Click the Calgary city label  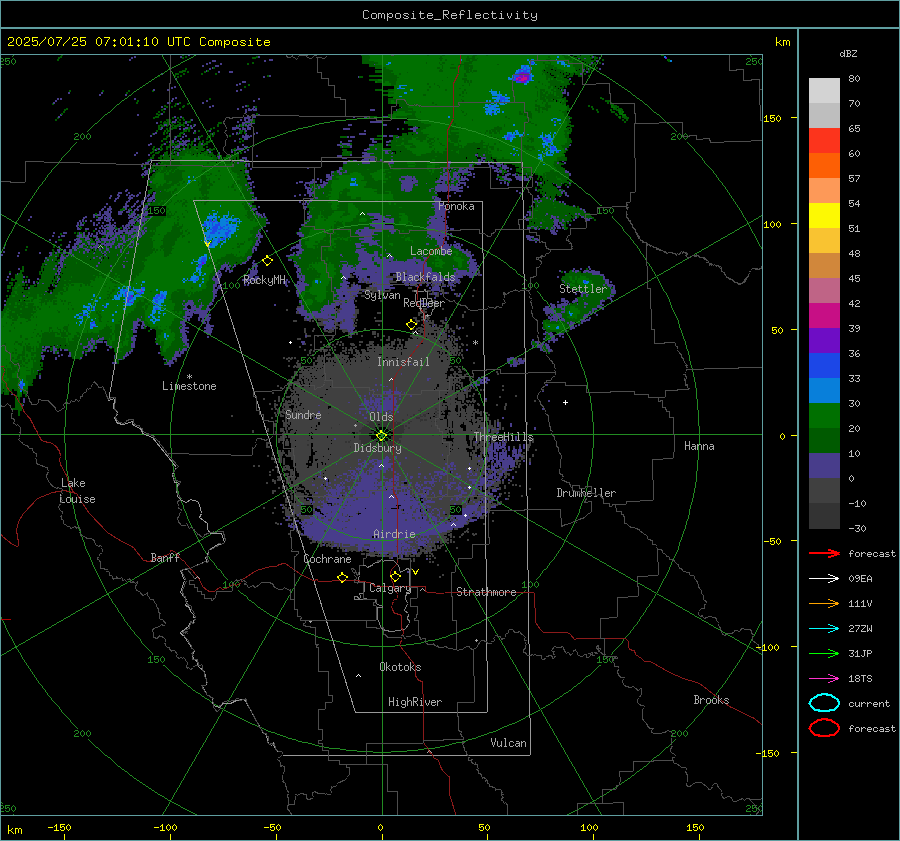point(390,588)
